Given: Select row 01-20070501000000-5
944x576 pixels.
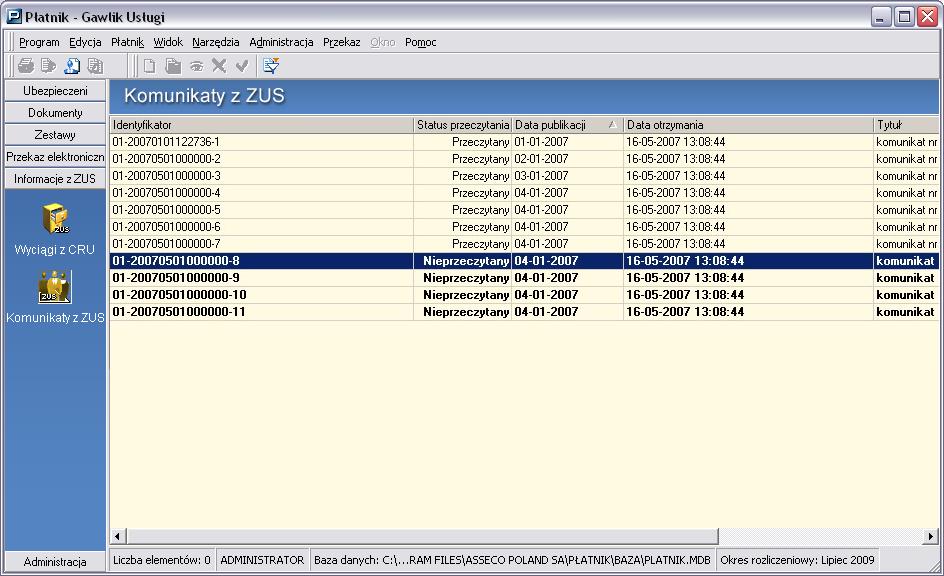Looking at the screenshot, I should 524,210.
